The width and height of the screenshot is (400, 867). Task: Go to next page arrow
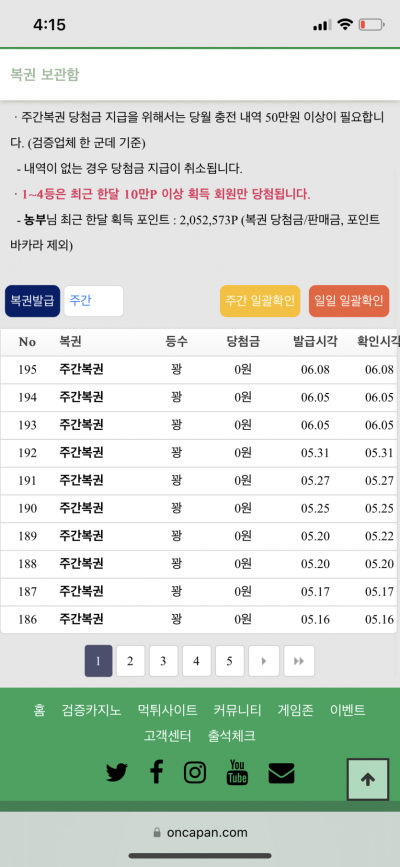(x=263, y=661)
